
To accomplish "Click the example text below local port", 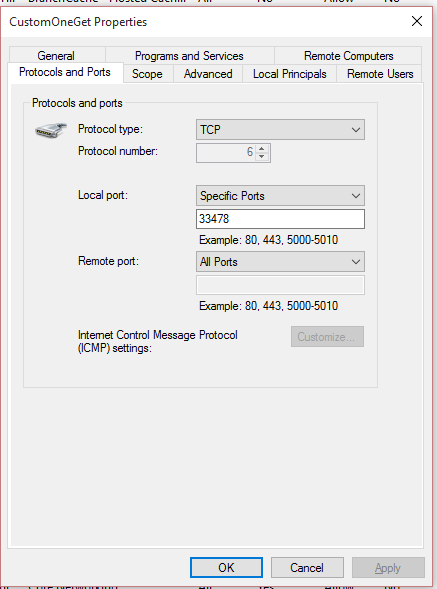I will [x=268, y=240].
